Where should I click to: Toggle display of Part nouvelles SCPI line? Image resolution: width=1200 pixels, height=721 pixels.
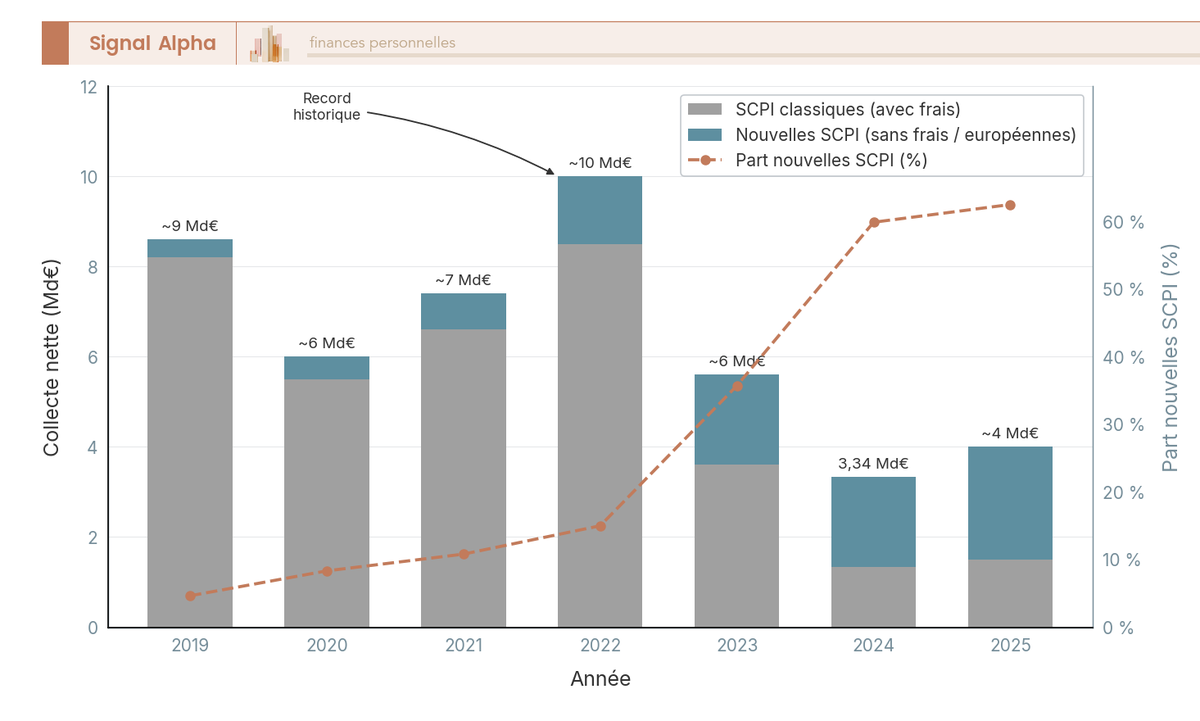pyautogui.click(x=830, y=159)
